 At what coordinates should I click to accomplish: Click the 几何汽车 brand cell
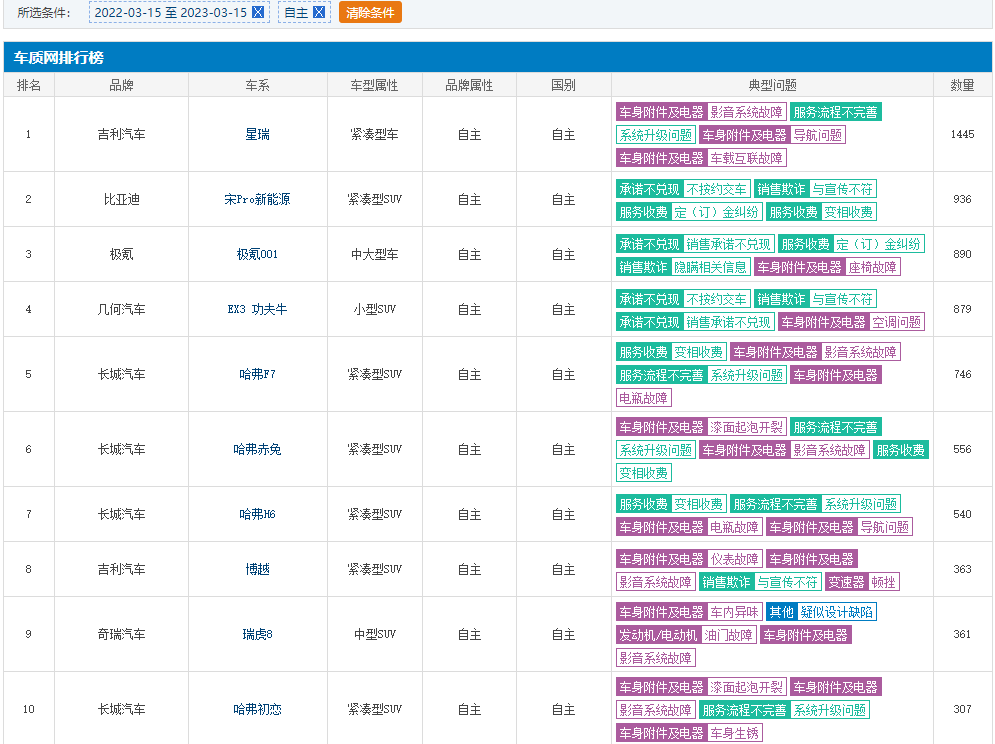click(x=121, y=309)
